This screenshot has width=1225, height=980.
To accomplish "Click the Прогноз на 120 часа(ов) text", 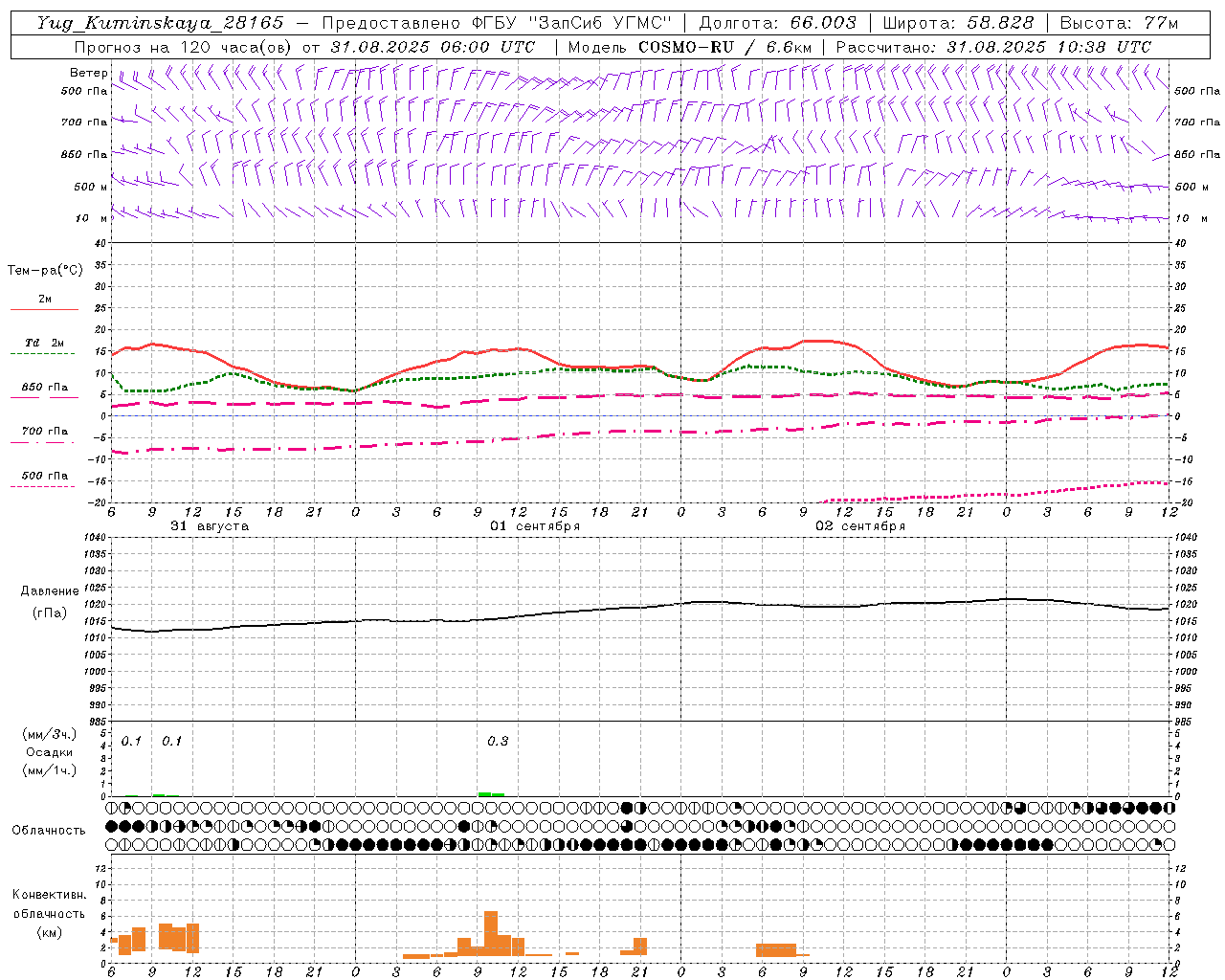I will click(x=185, y=47).
